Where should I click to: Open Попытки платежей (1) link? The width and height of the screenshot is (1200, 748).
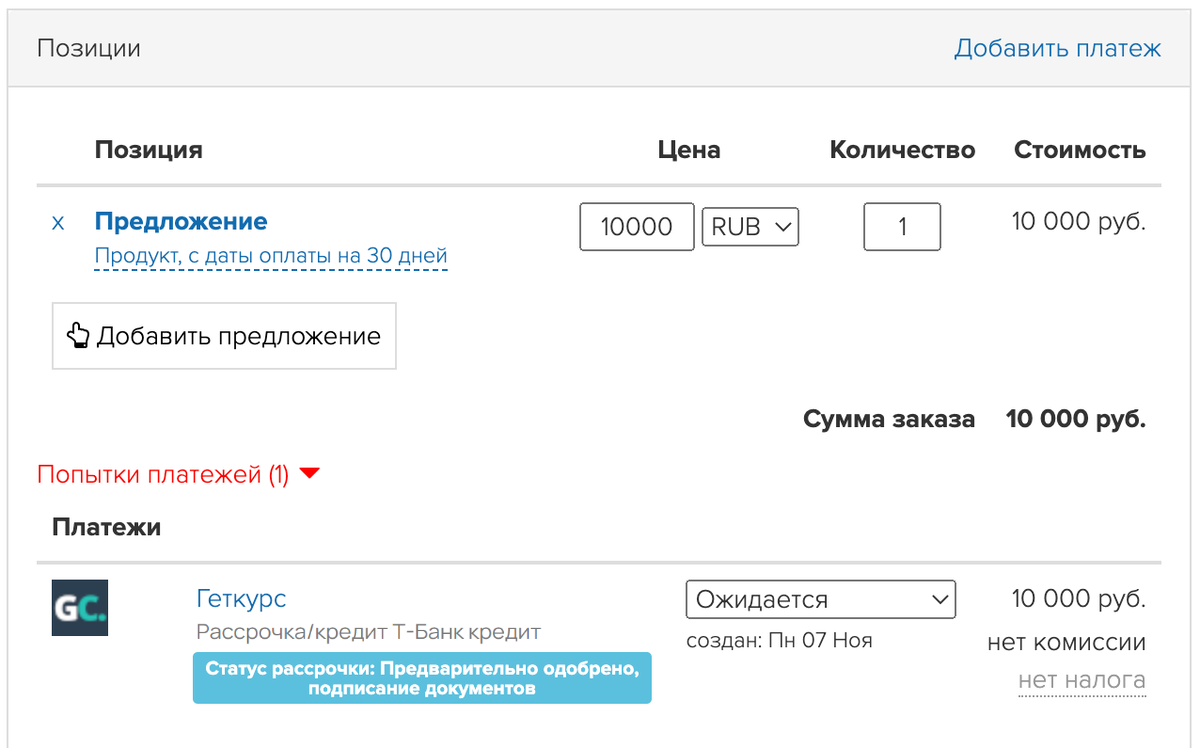(163, 475)
